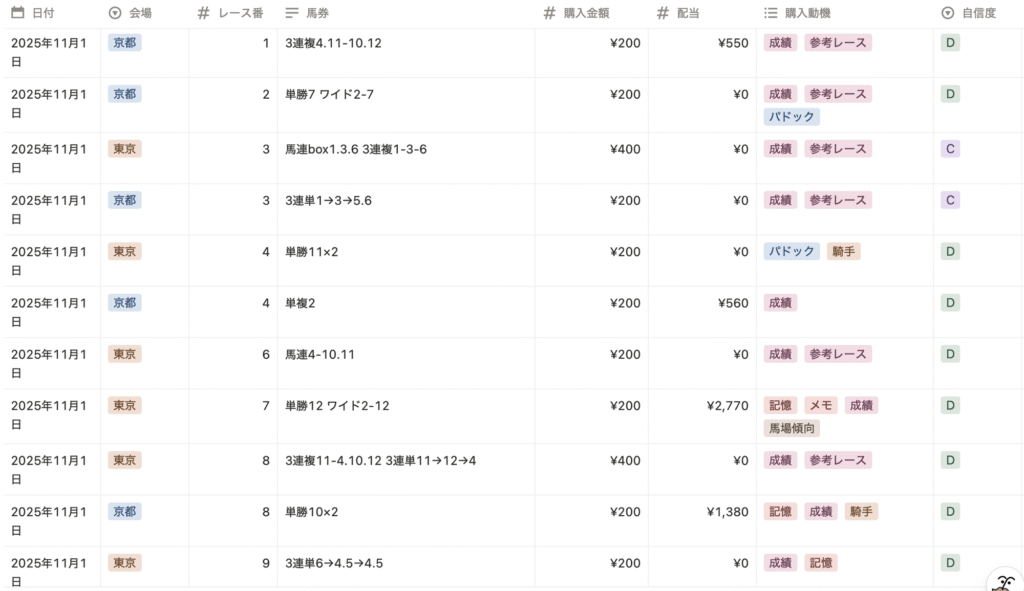Click the select icon beside 自信度 header
This screenshot has width=1024, height=591.
point(947,13)
